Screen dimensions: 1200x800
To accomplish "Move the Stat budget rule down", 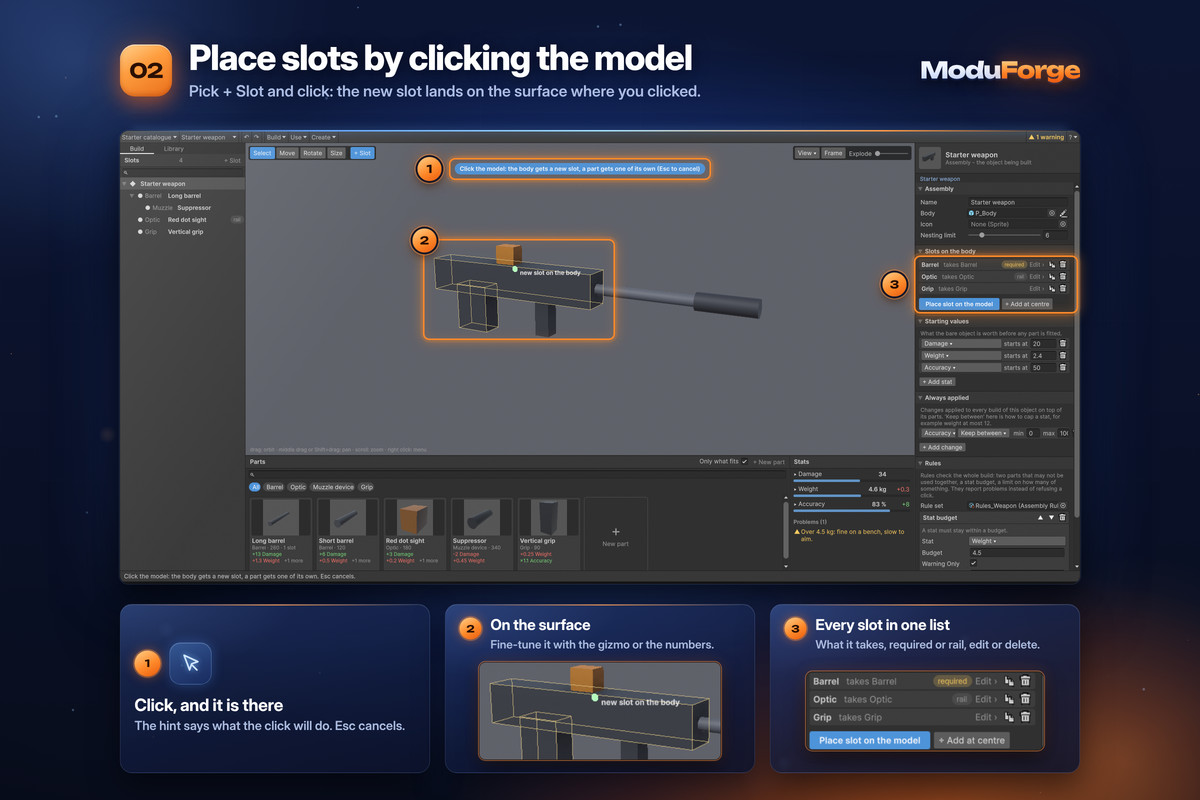I will [1051, 518].
